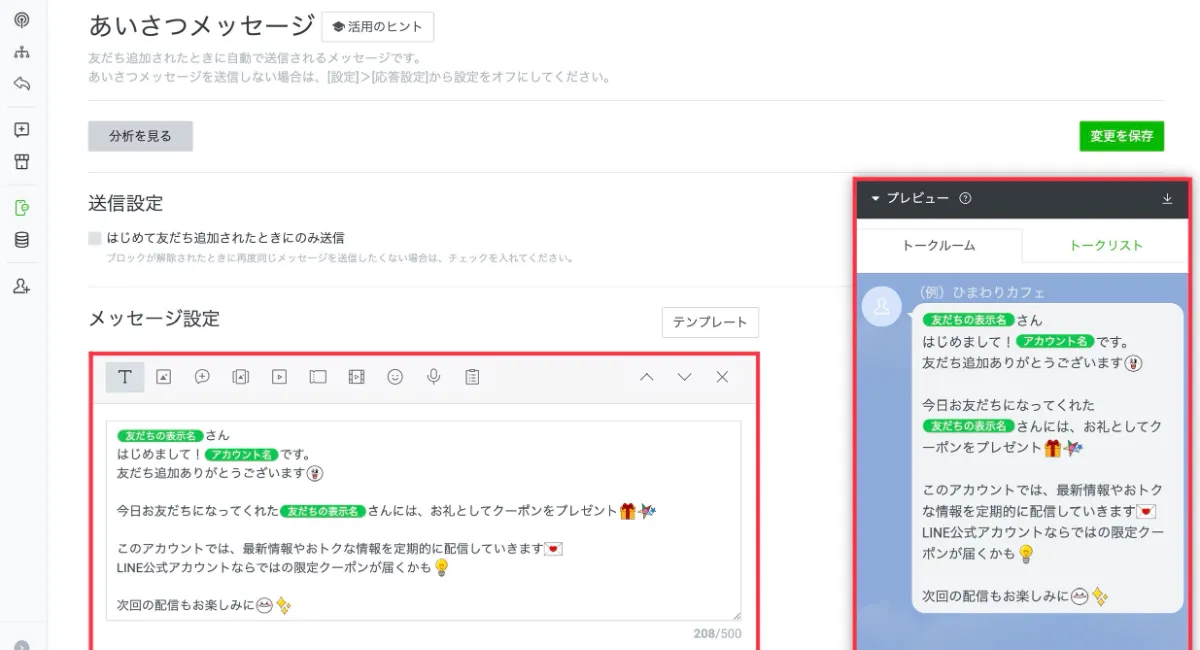Download preview with the download icon
1200x650 pixels.
pos(1167,199)
